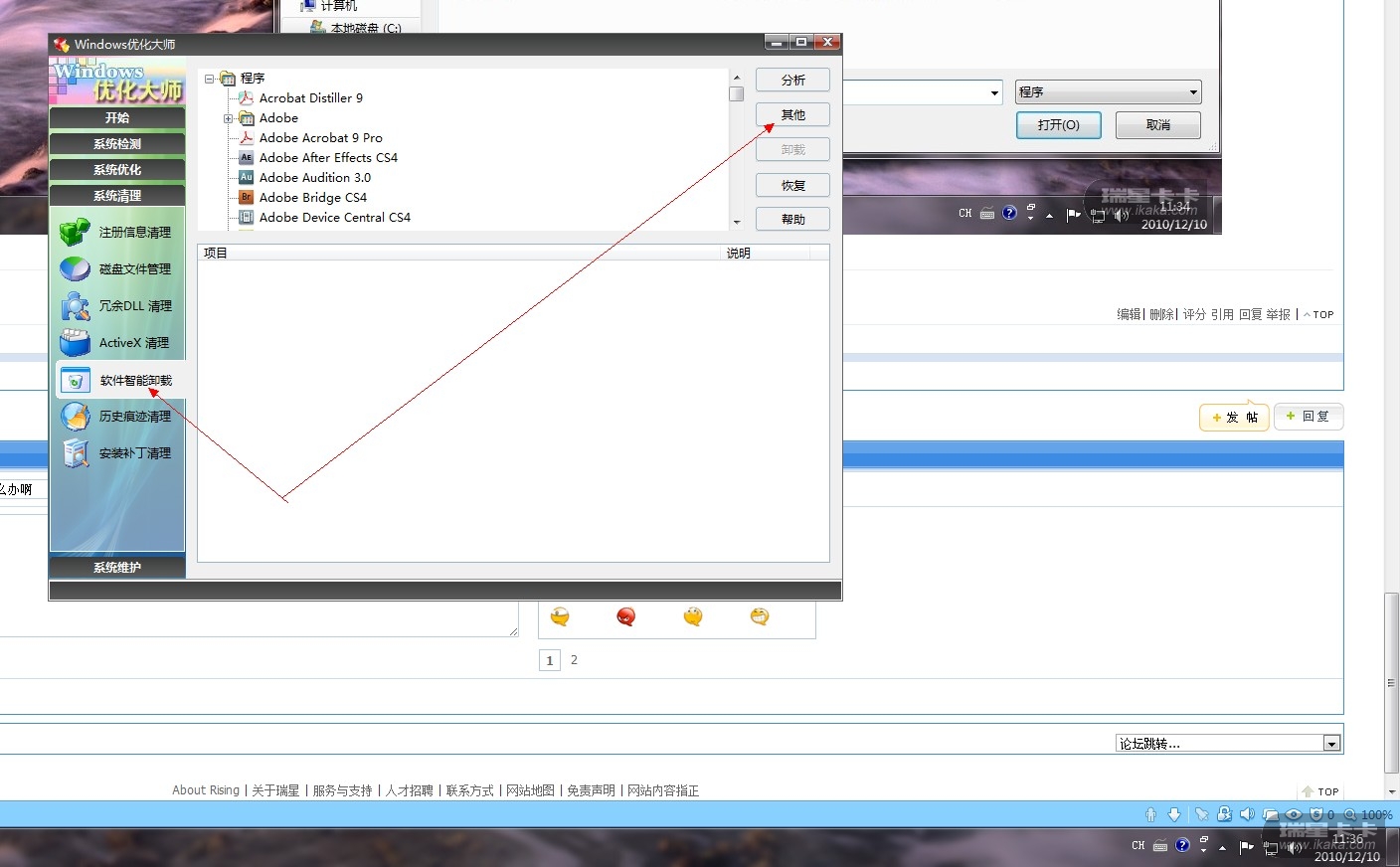Screen dimensions: 1400x867
Task: Select the 系统清理 section header
Action: (117, 196)
